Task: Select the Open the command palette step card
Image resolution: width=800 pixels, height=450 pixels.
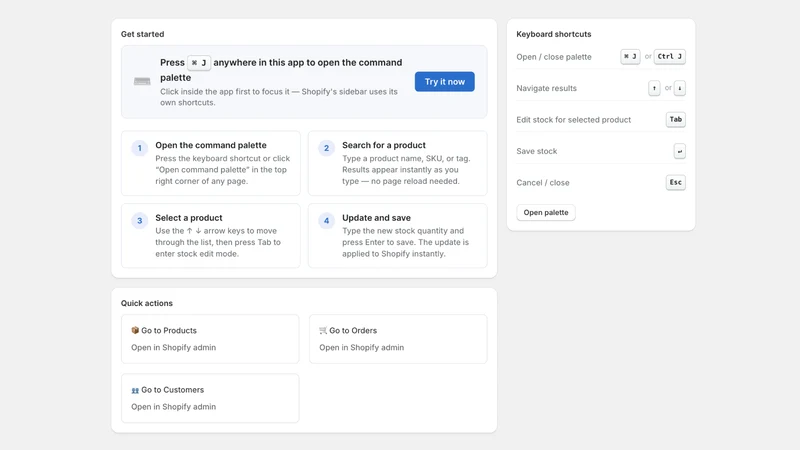Action: 211,163
